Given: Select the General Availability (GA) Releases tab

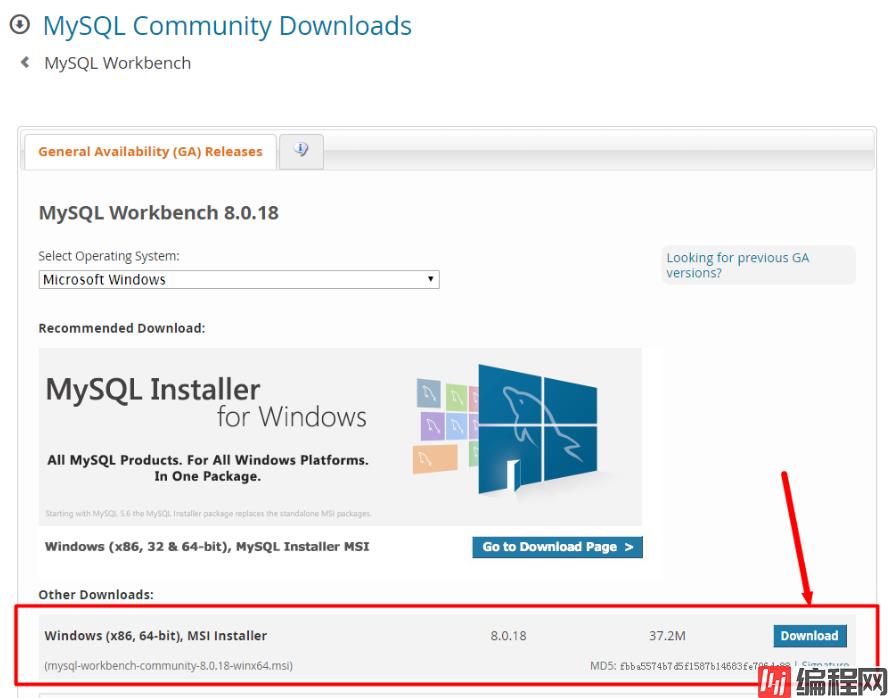Looking at the screenshot, I should pyautogui.click(x=150, y=152).
